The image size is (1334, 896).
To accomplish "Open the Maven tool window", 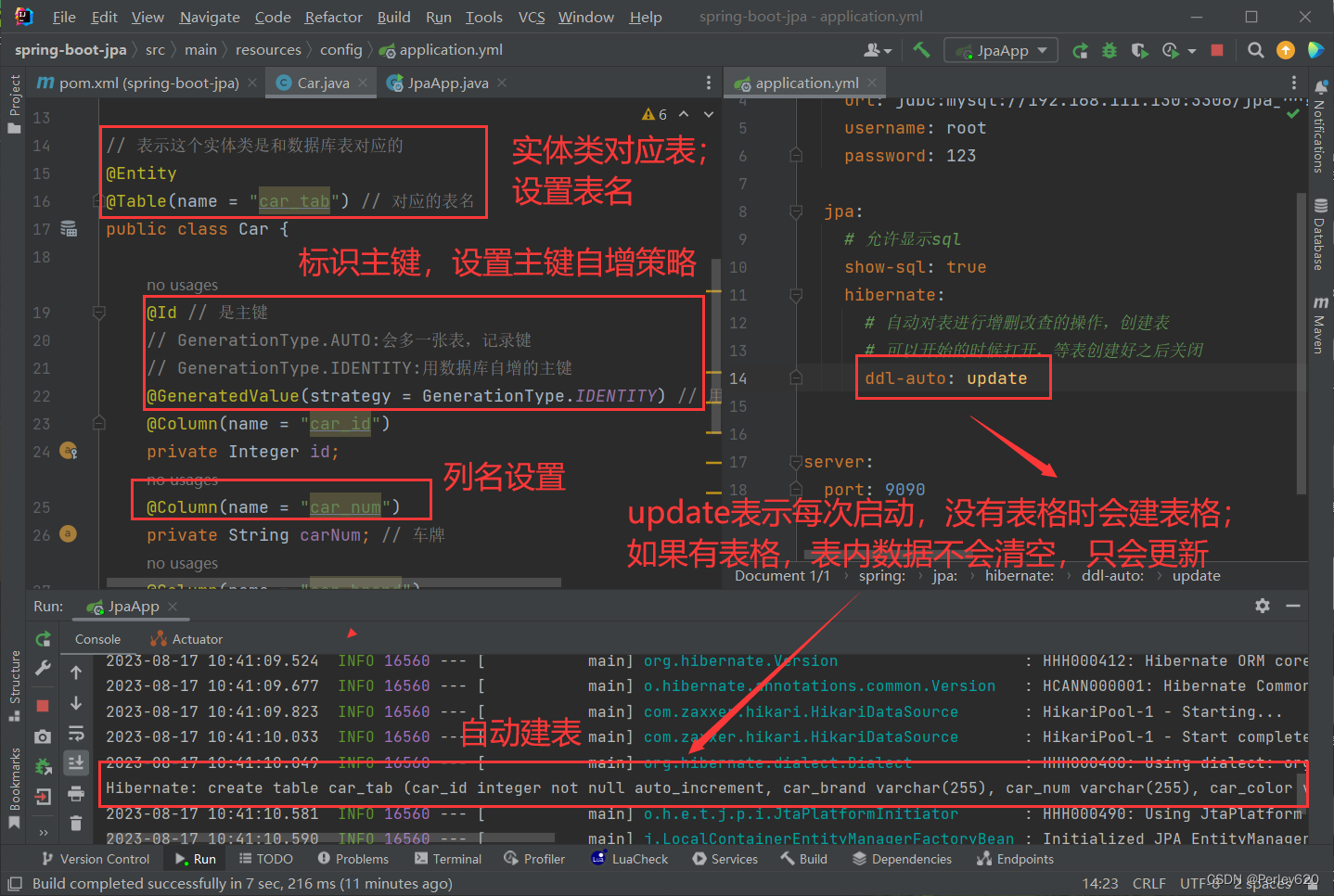I will 1320,324.
